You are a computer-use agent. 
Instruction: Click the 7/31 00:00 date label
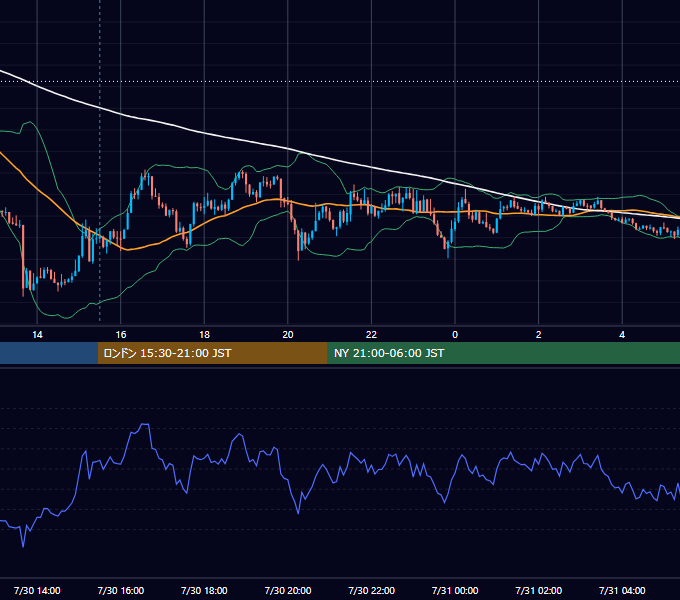(455, 590)
